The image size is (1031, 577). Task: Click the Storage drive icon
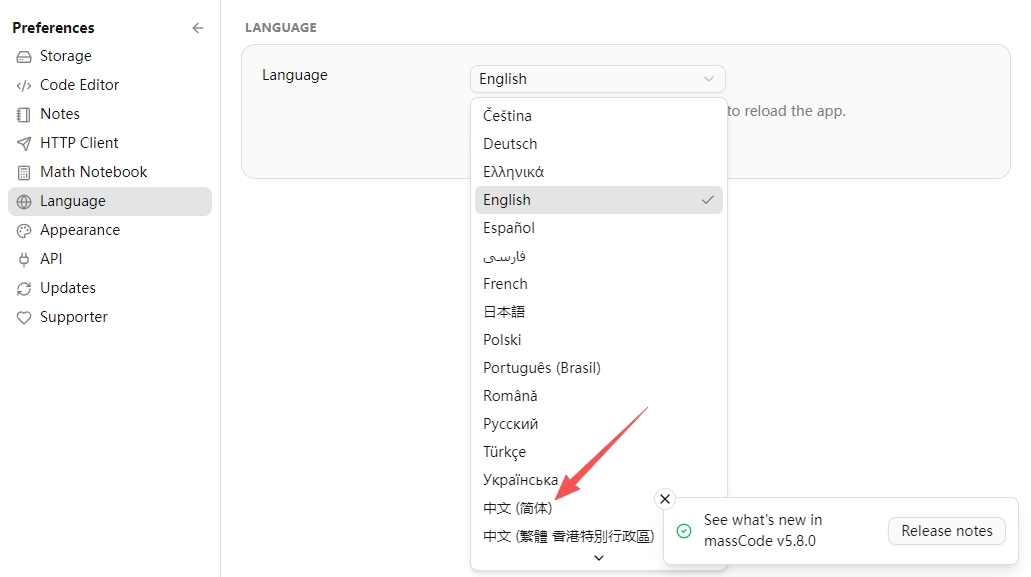click(24, 57)
